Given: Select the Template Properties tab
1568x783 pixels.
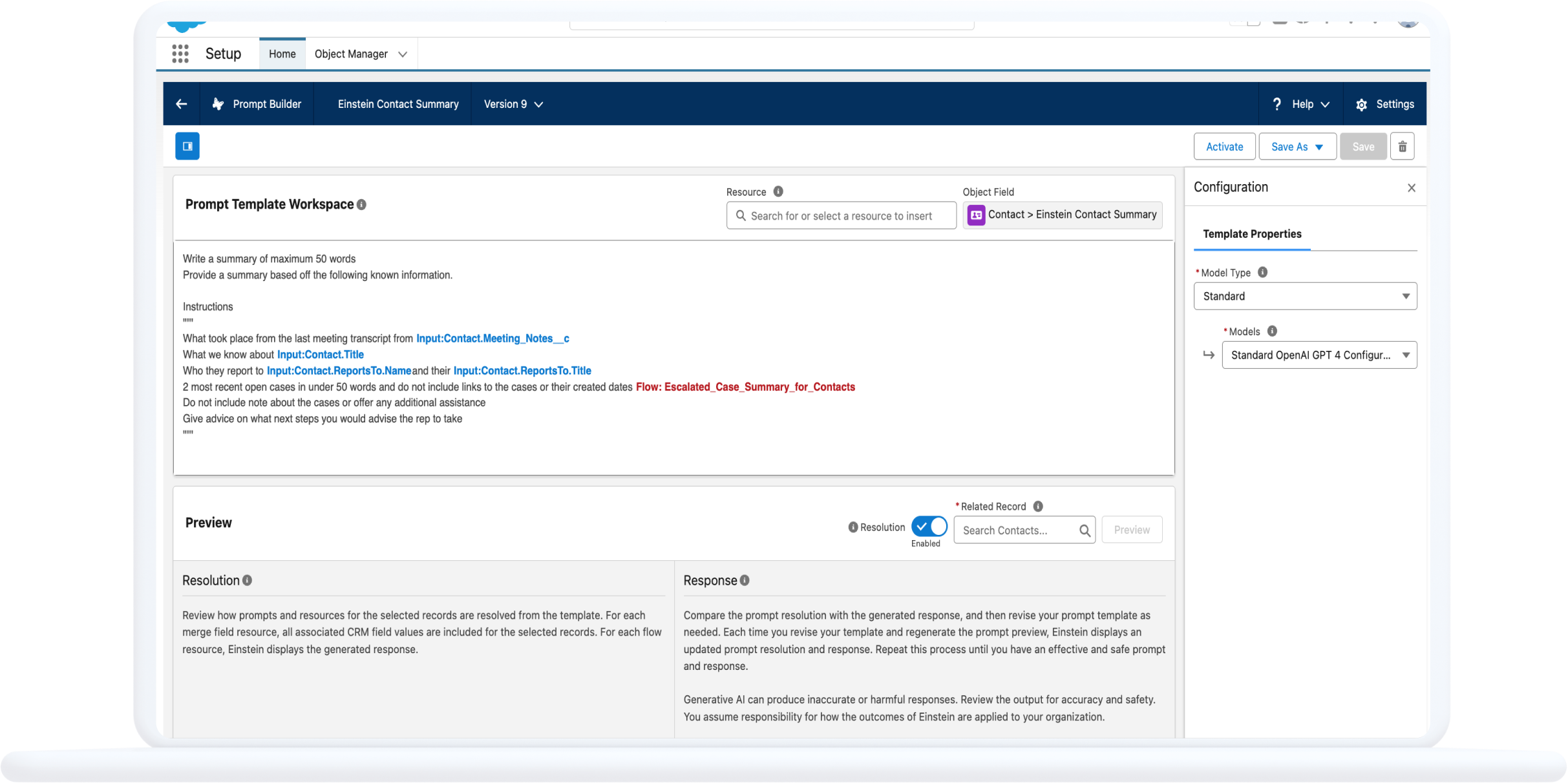Looking at the screenshot, I should 1253,233.
